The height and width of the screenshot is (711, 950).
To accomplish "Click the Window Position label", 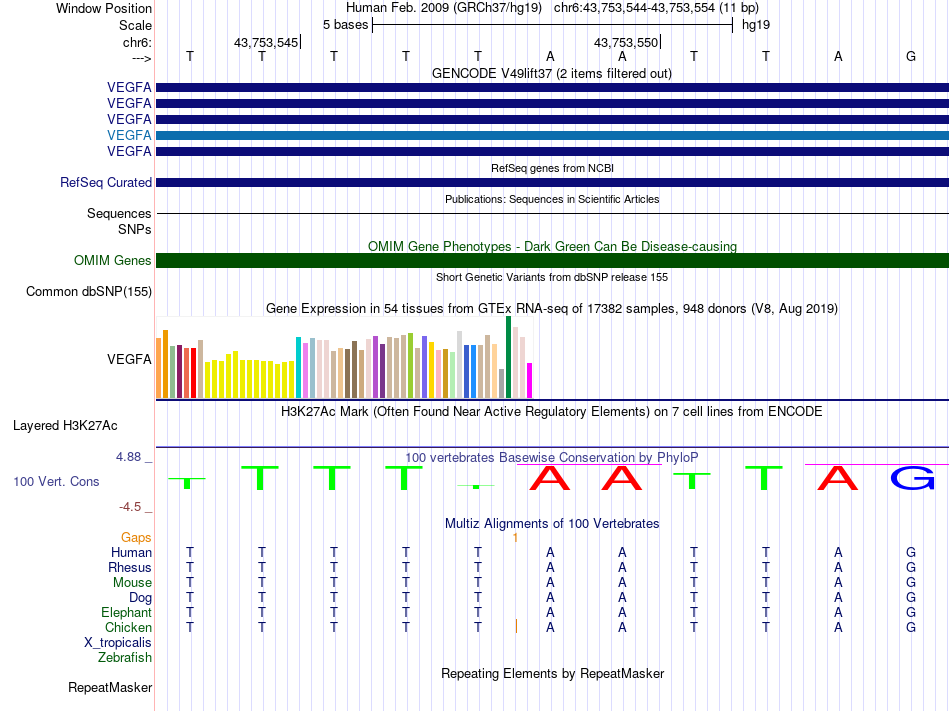I will [x=104, y=8].
